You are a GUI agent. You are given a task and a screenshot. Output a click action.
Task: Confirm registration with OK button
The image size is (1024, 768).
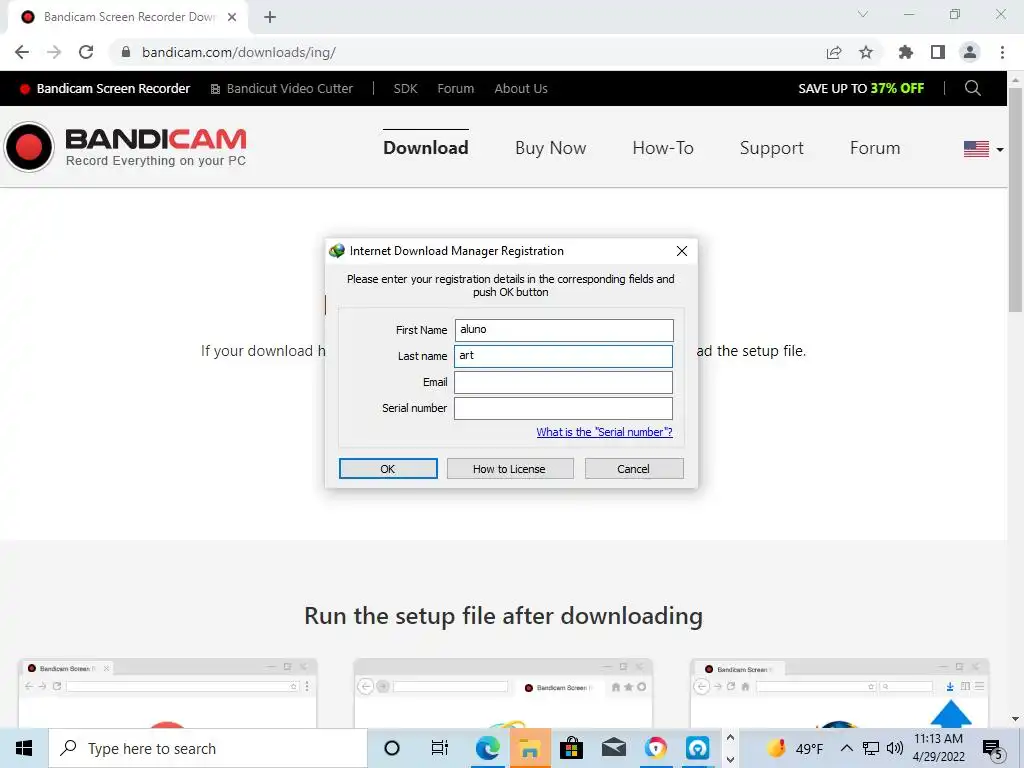coord(388,469)
